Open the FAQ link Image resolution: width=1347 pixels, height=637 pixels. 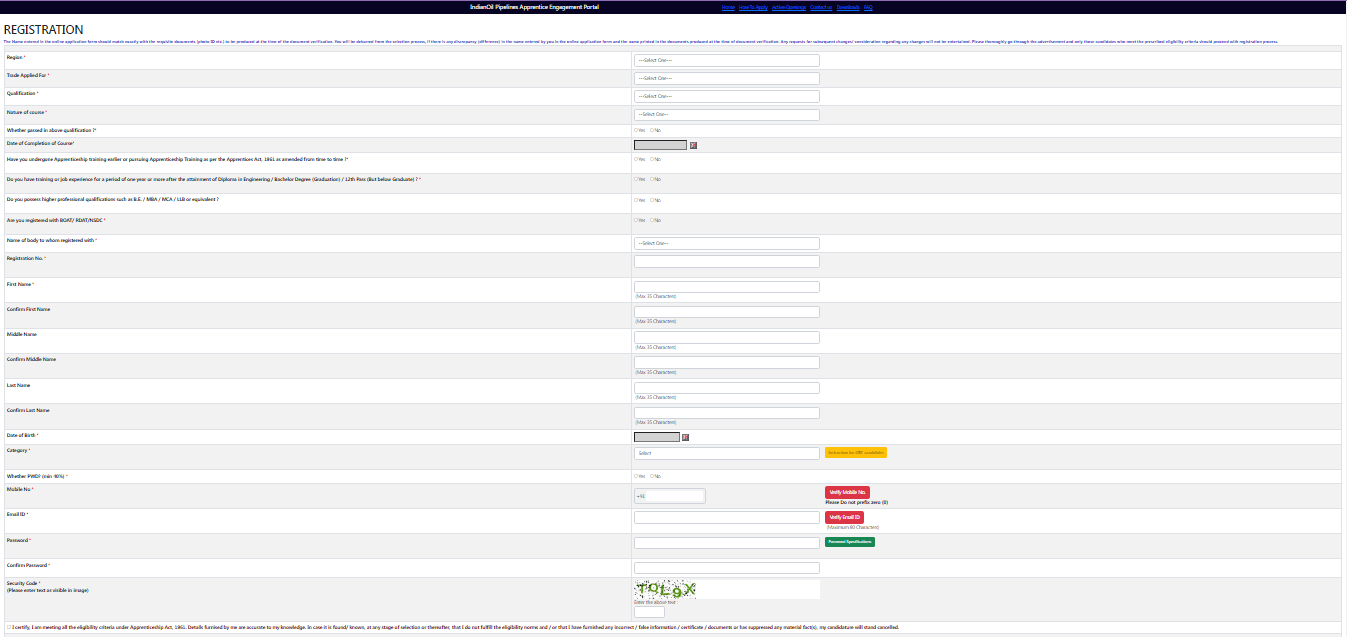[x=868, y=7]
